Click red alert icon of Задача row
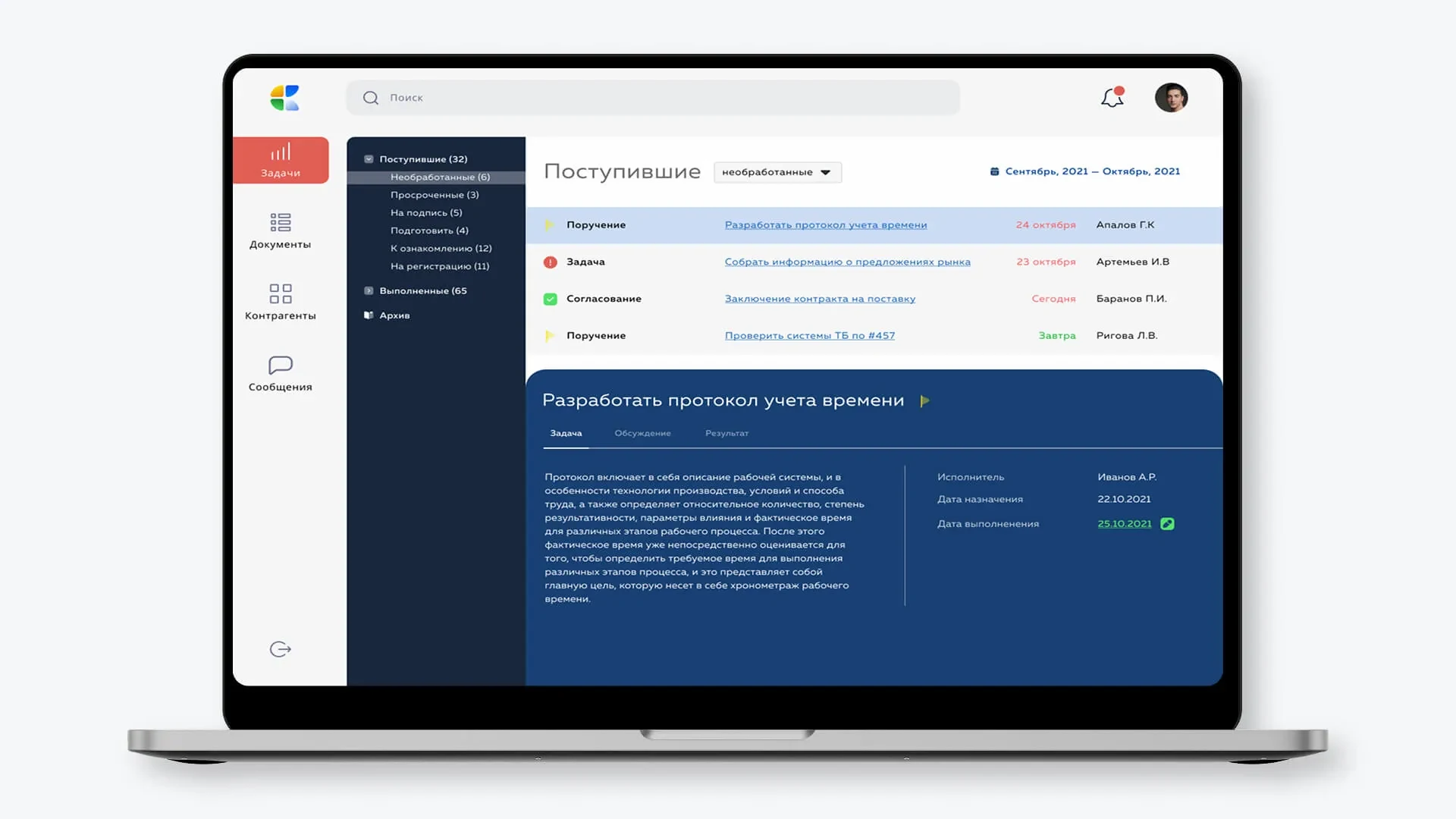1456x819 pixels. 551,262
